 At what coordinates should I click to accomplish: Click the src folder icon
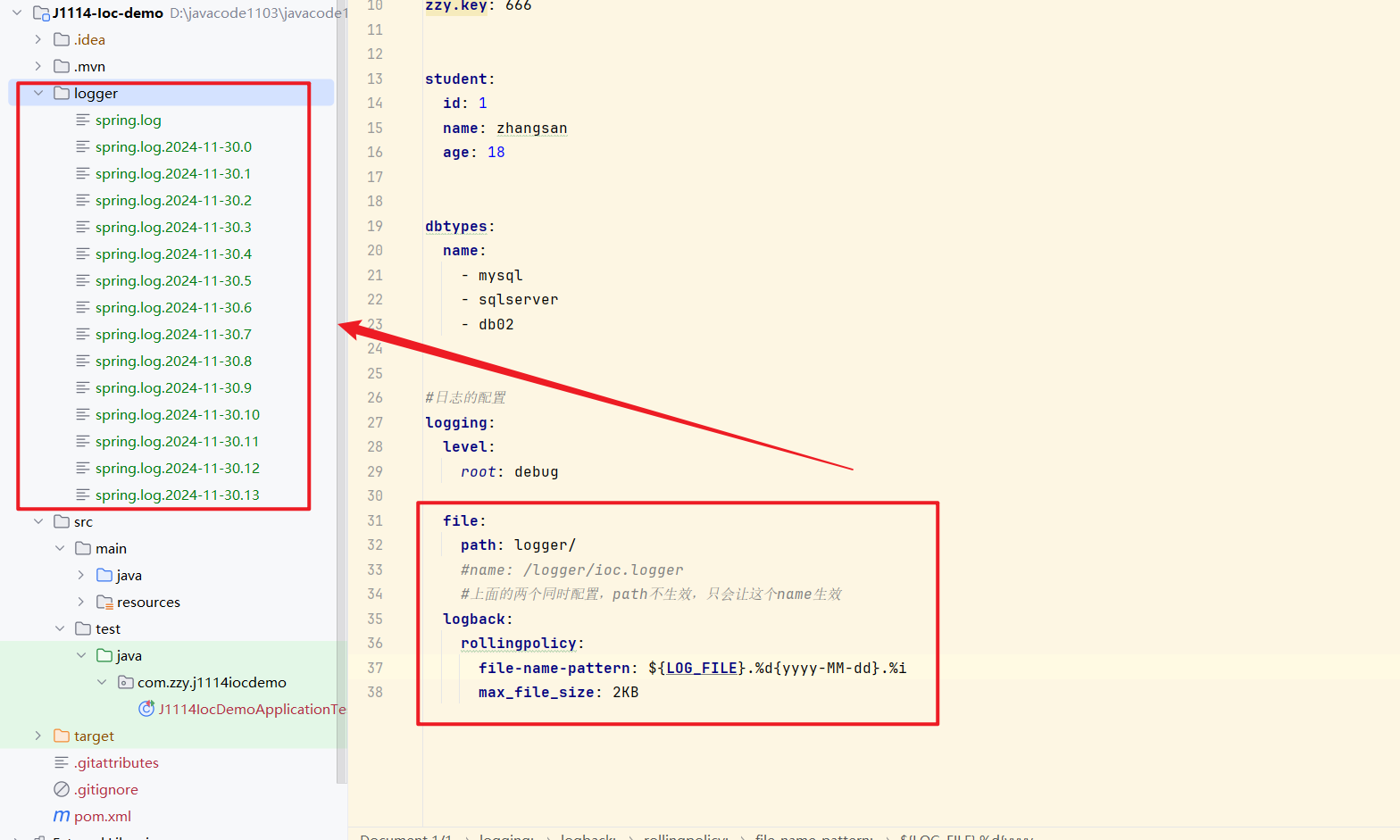tap(62, 521)
